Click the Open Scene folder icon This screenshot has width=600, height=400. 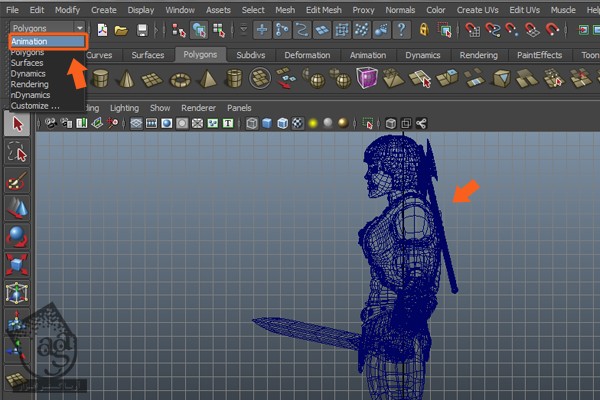[x=121, y=29]
